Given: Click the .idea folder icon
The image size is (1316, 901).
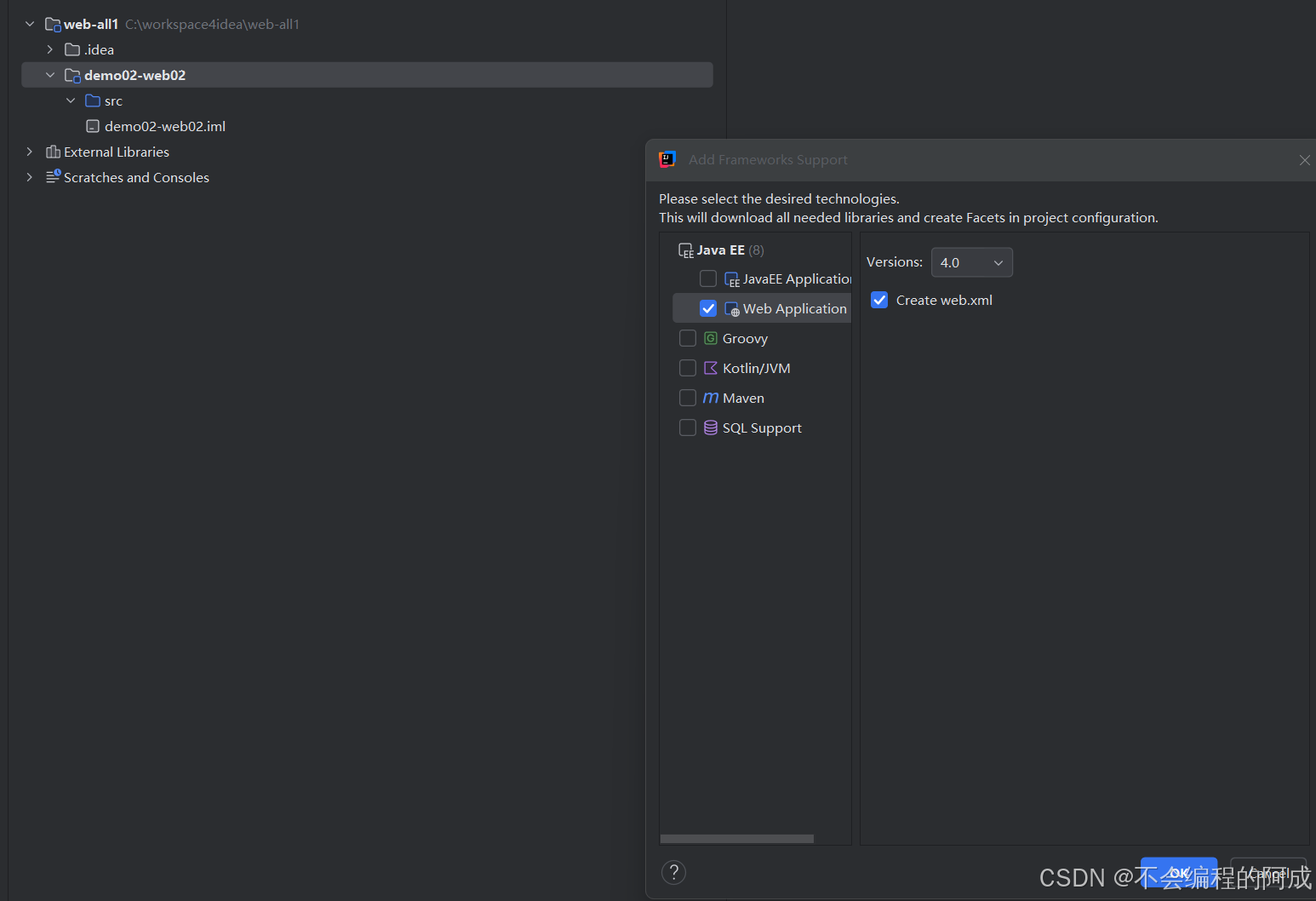Looking at the screenshot, I should coord(72,49).
